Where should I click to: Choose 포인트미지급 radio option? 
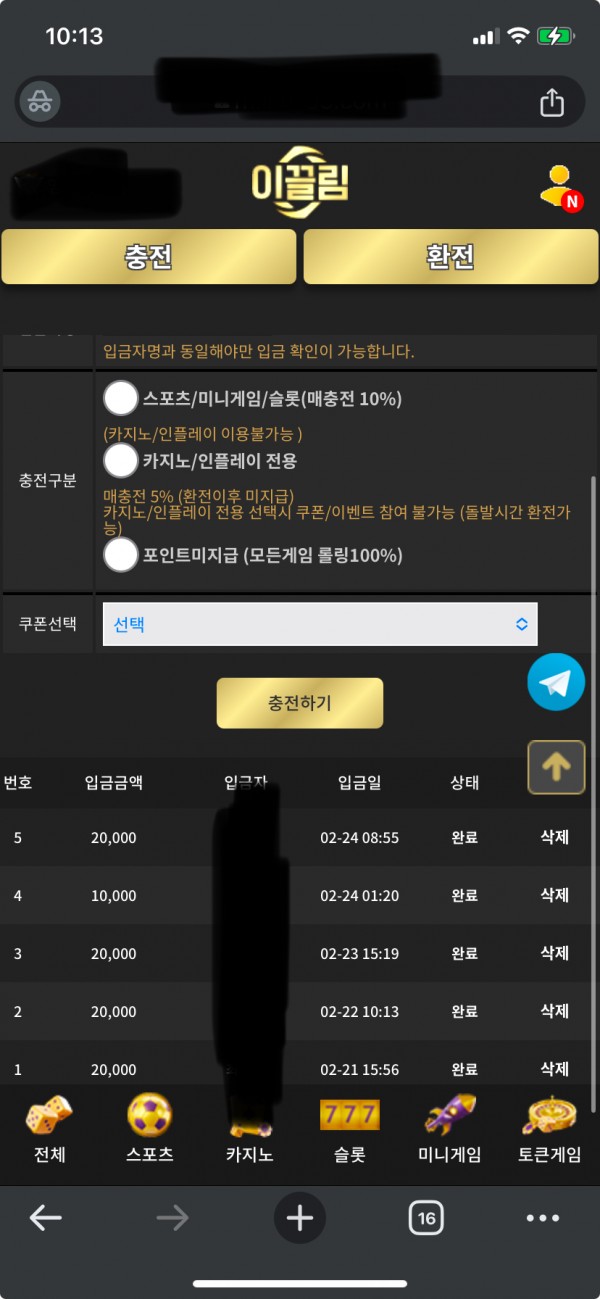(121, 555)
